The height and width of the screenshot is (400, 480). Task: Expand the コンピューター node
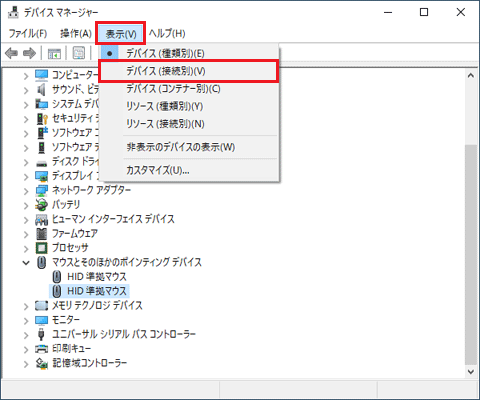tap(26, 76)
